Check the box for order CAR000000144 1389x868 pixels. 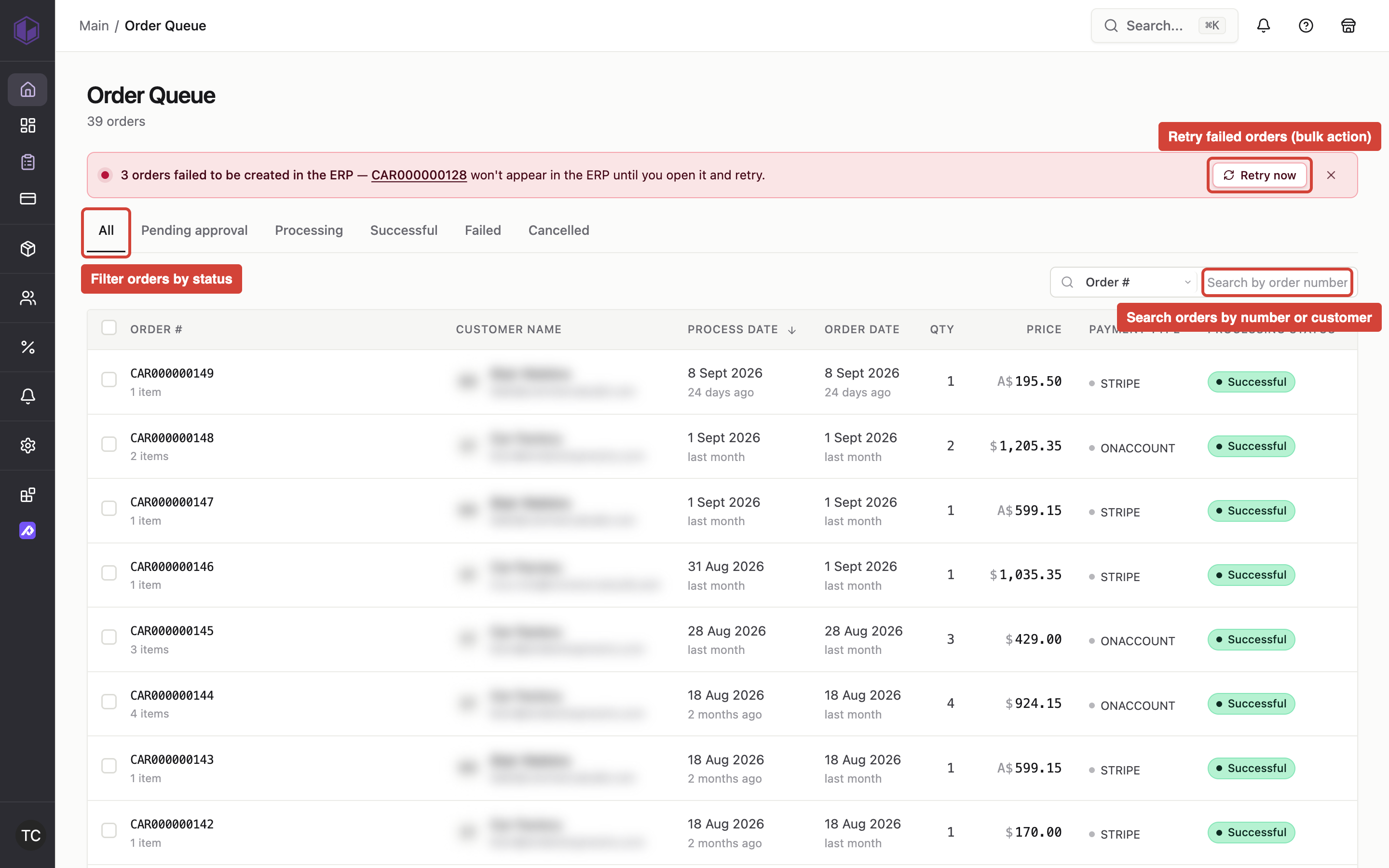point(109,702)
